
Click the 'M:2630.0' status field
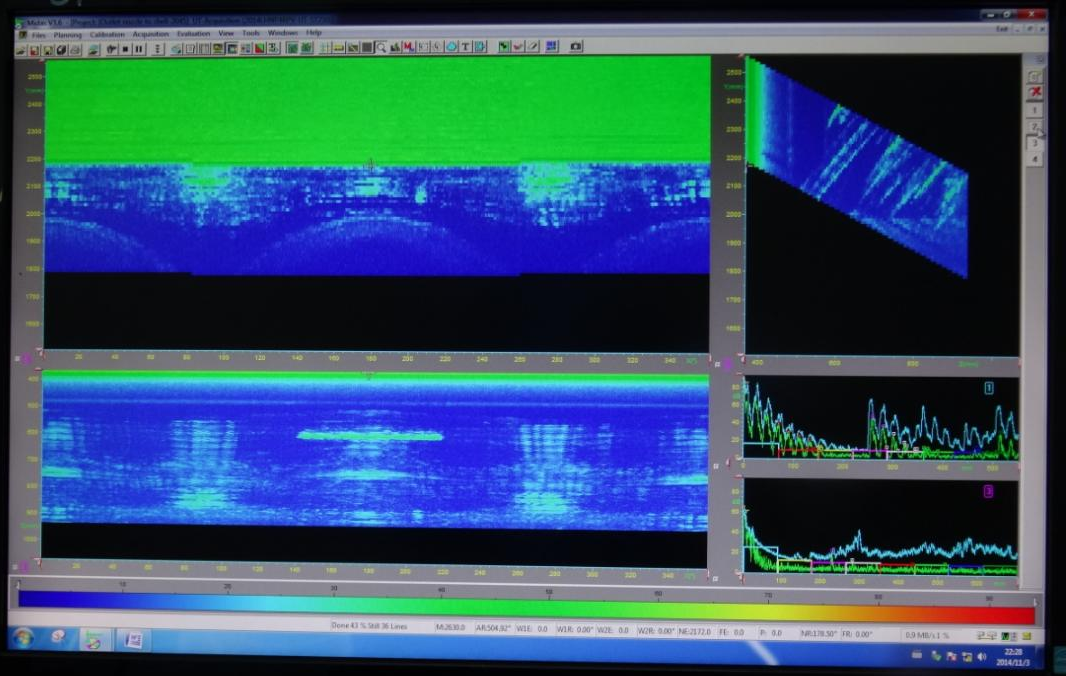[x=451, y=628]
